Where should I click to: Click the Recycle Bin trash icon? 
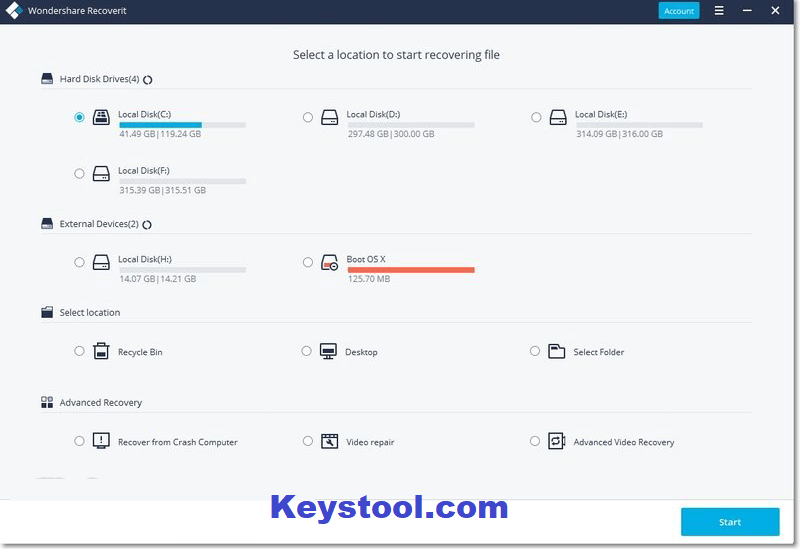coord(101,351)
